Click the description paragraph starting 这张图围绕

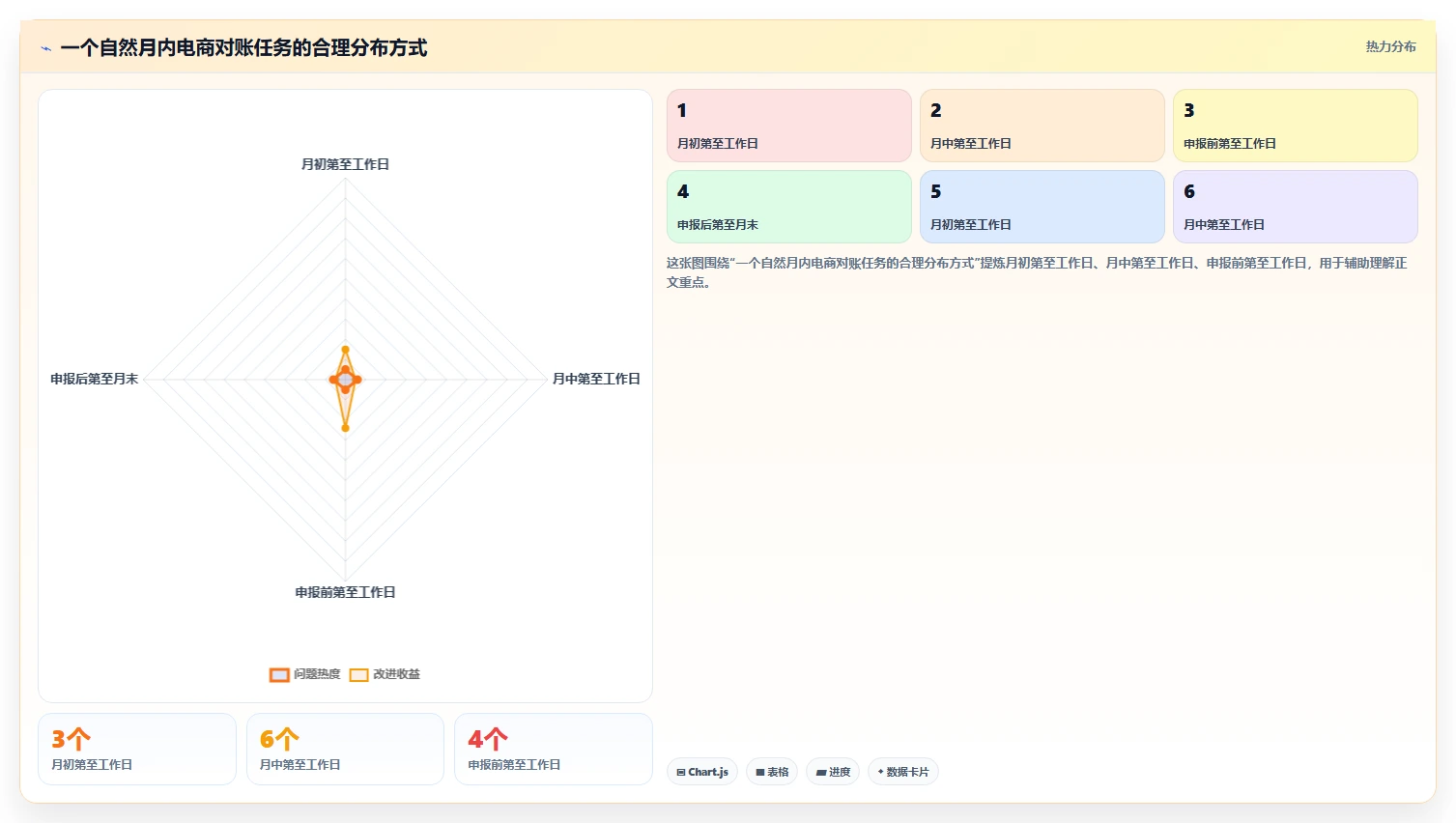1037,272
